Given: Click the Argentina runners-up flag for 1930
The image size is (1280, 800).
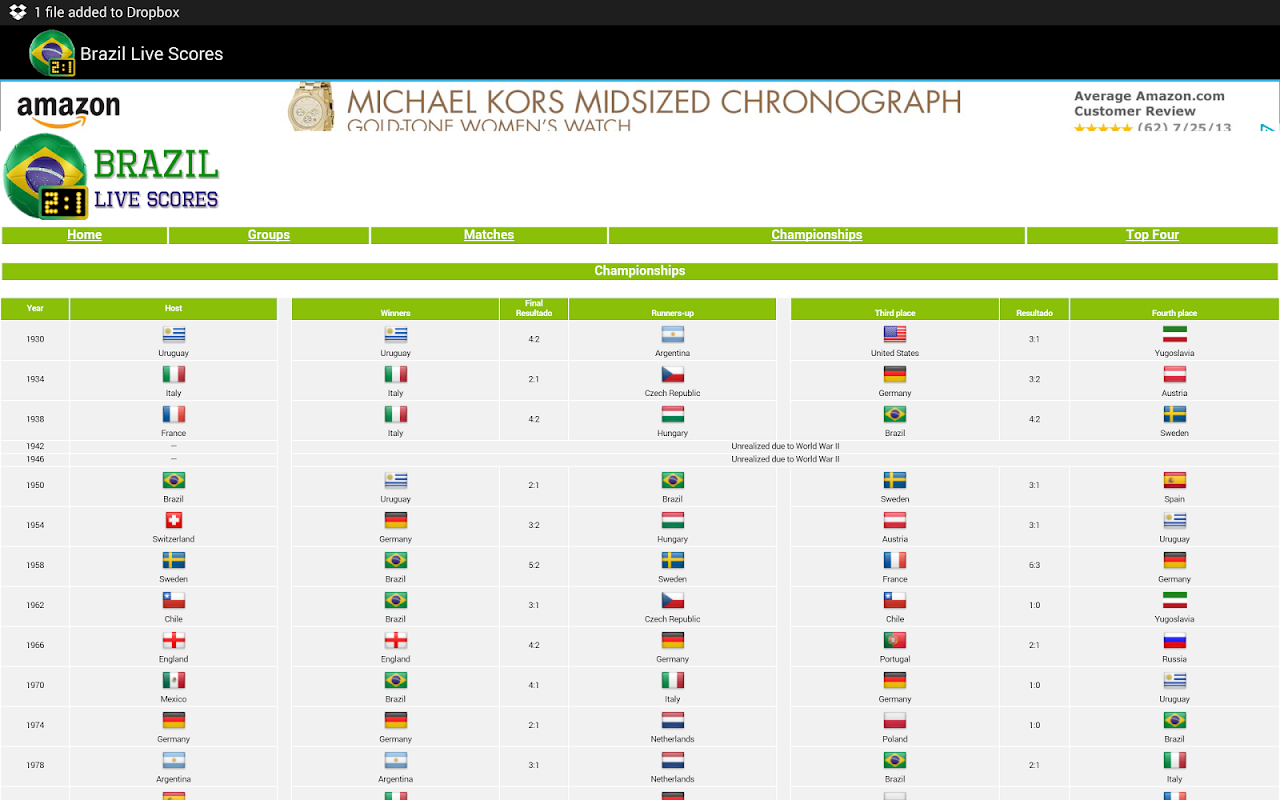Looking at the screenshot, I should click(672, 335).
